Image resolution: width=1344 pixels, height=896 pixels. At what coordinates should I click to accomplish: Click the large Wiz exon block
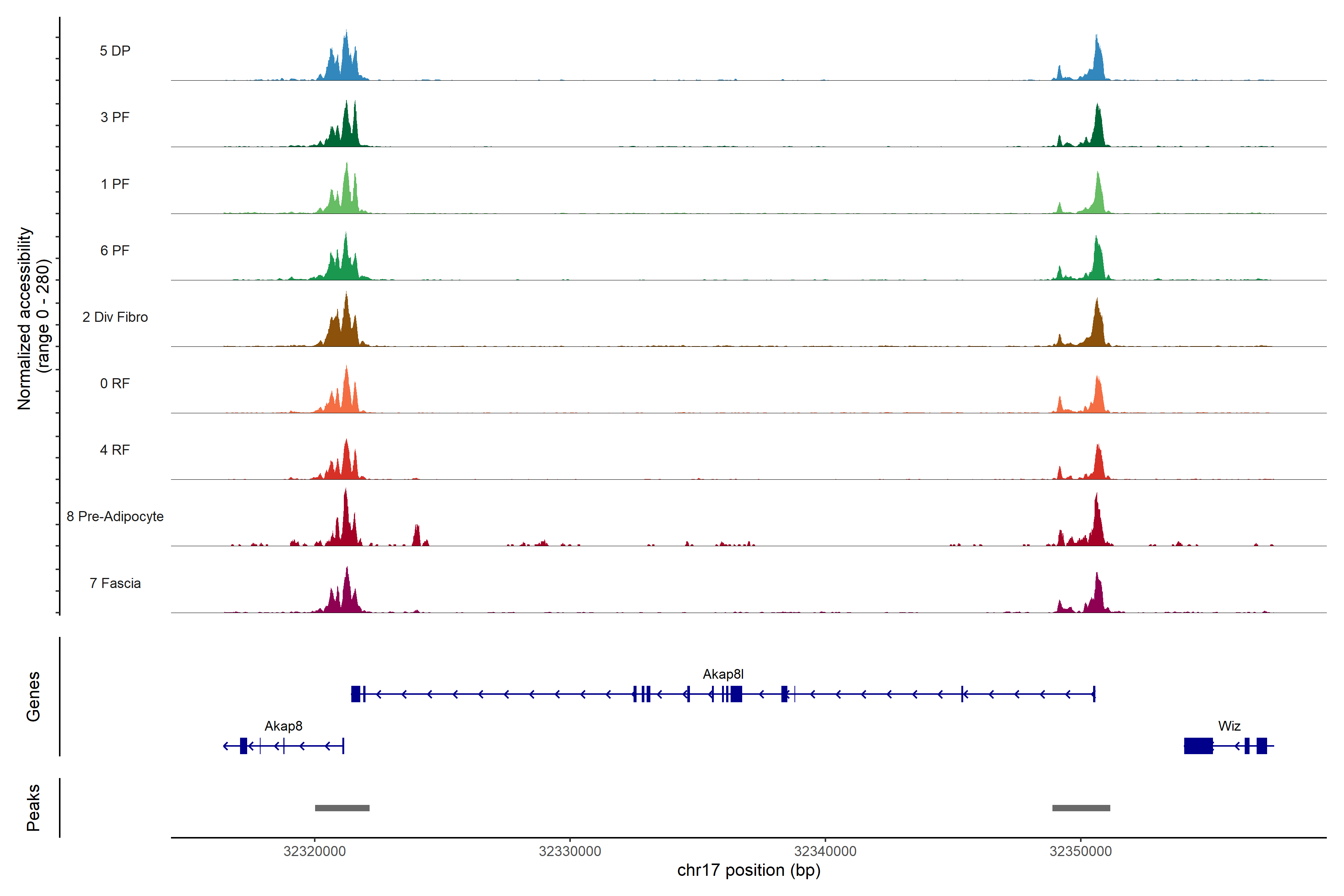(x=1198, y=746)
